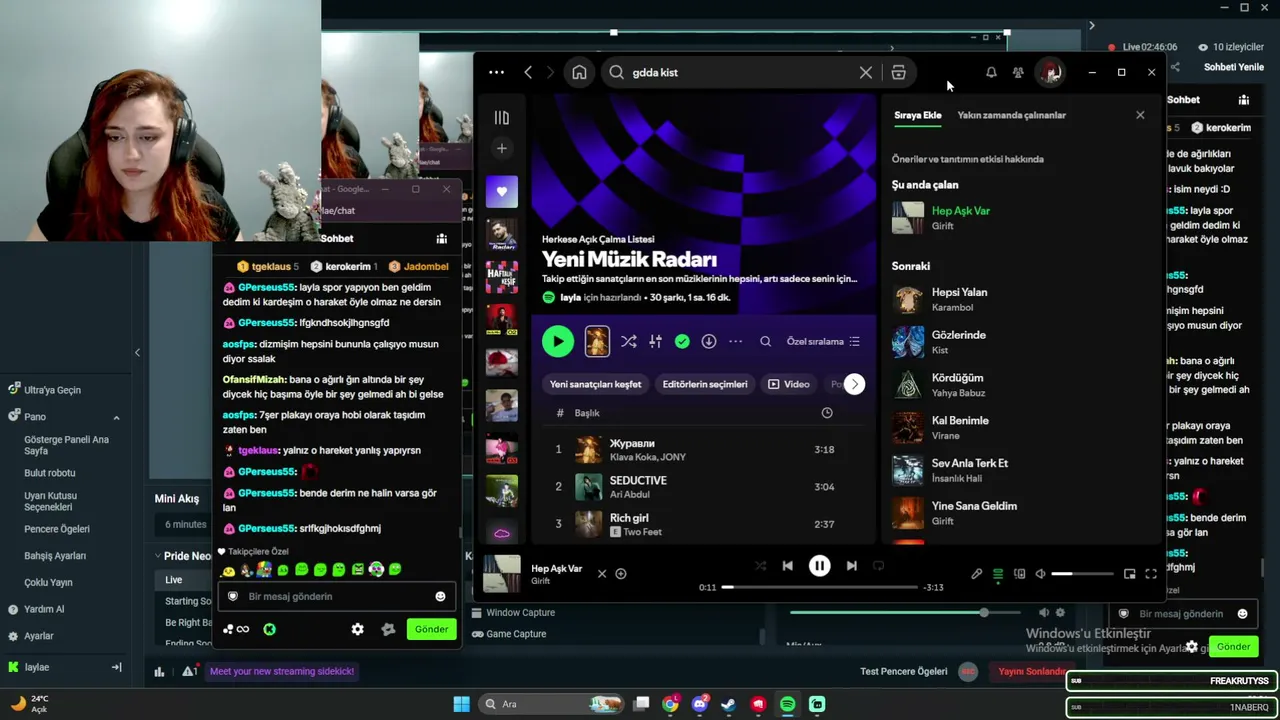
Task: Show more filter chips with arrow
Action: 854,384
